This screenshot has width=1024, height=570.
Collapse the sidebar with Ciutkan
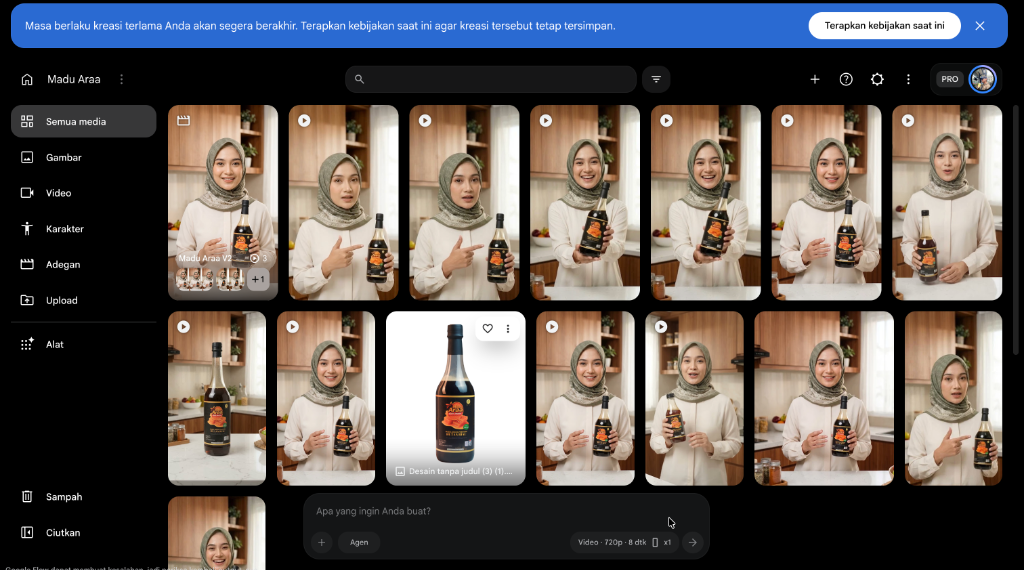pyautogui.click(x=84, y=533)
